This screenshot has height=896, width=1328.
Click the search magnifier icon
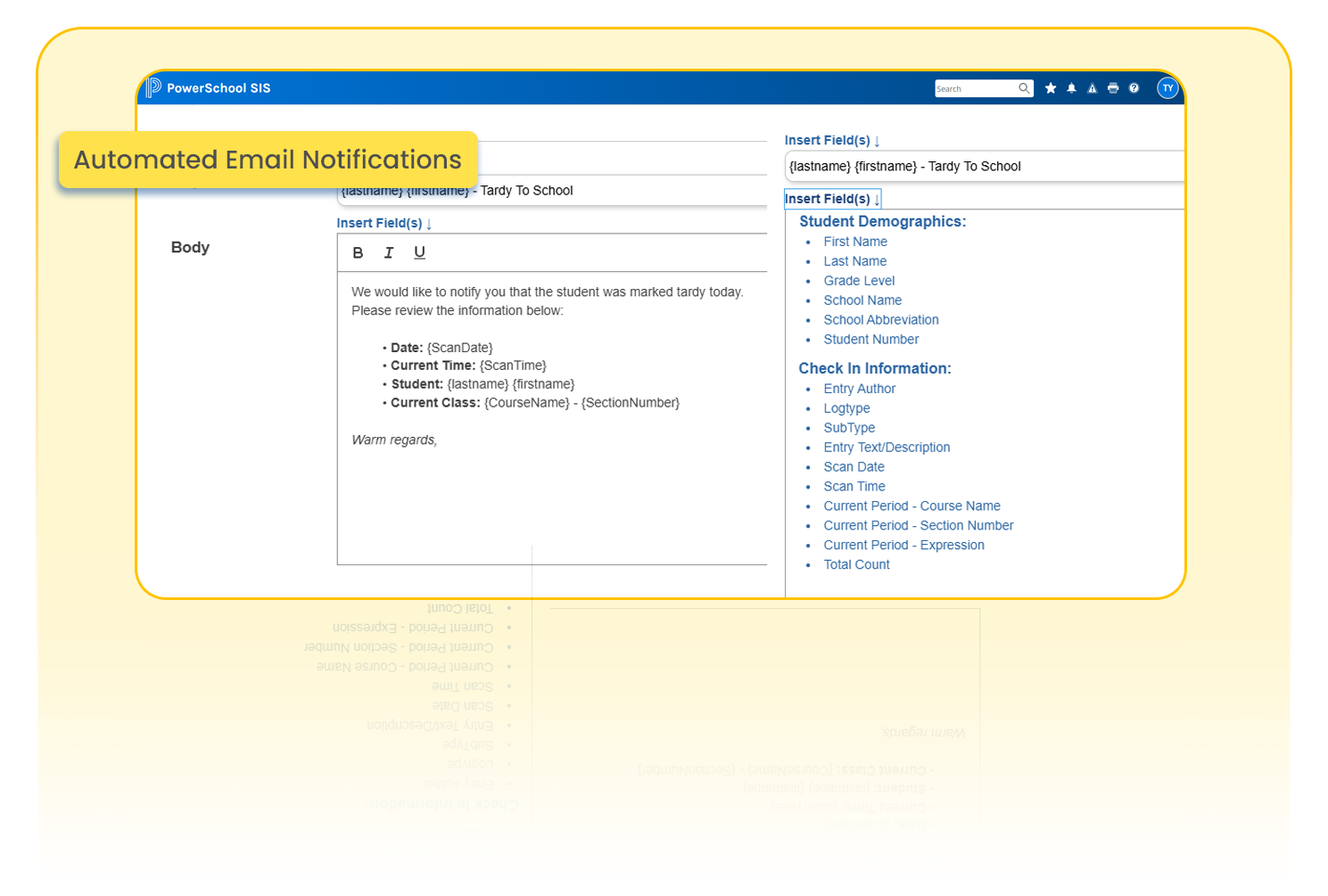pos(1024,88)
